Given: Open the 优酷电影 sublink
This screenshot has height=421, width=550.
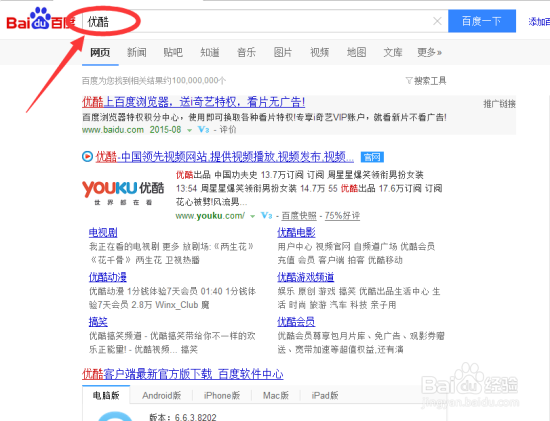Looking at the screenshot, I should pos(296,232).
